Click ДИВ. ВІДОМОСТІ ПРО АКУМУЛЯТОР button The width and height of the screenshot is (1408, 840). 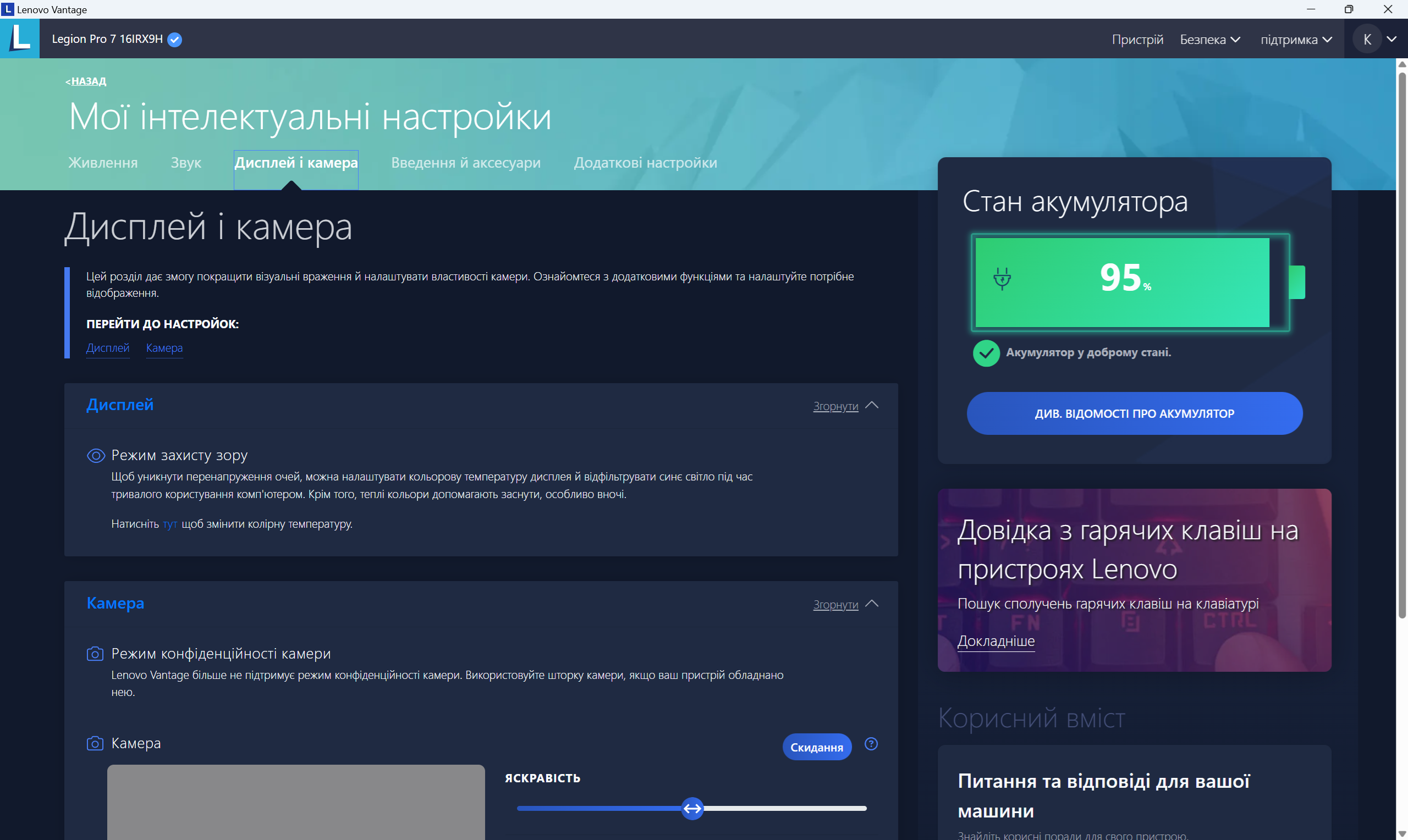(x=1134, y=413)
